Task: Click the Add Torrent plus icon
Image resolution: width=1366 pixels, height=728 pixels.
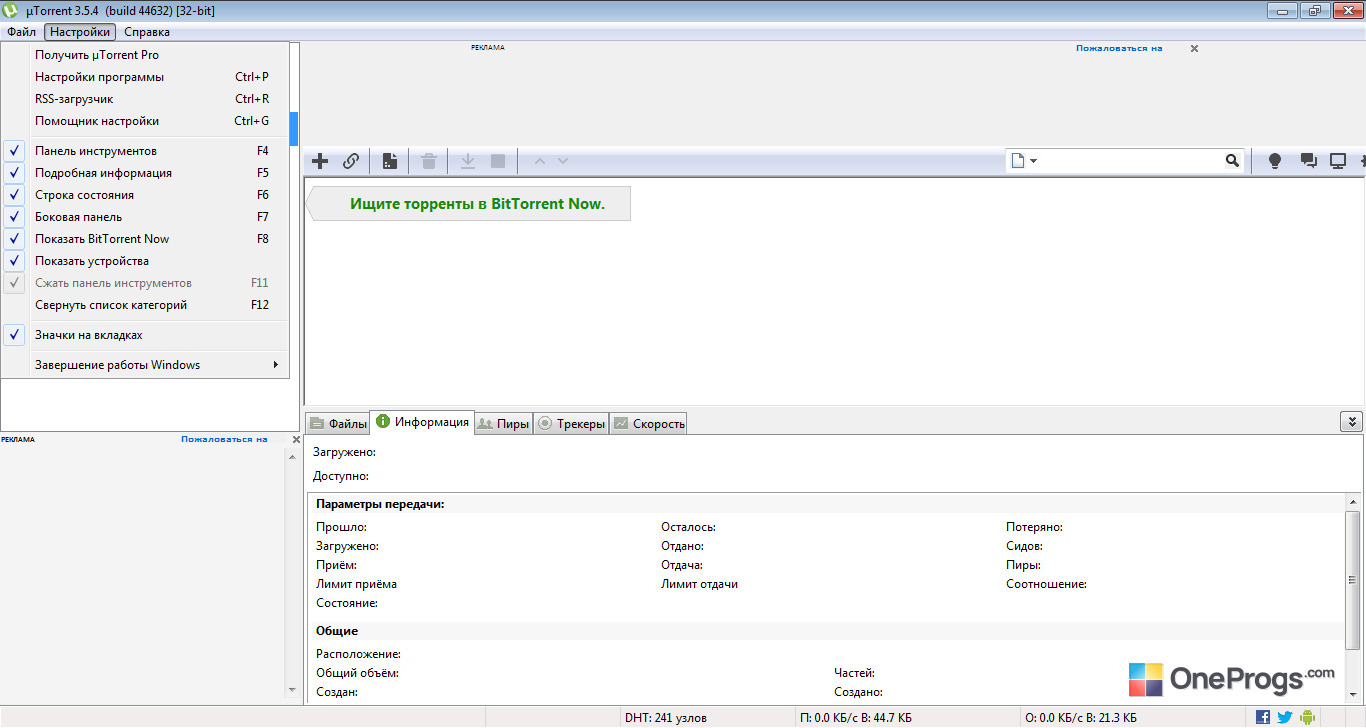Action: click(320, 161)
